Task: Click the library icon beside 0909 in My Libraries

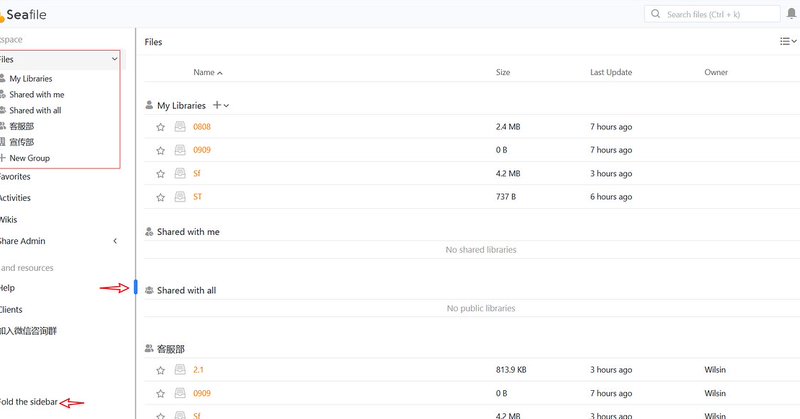Action: pyautogui.click(x=180, y=150)
